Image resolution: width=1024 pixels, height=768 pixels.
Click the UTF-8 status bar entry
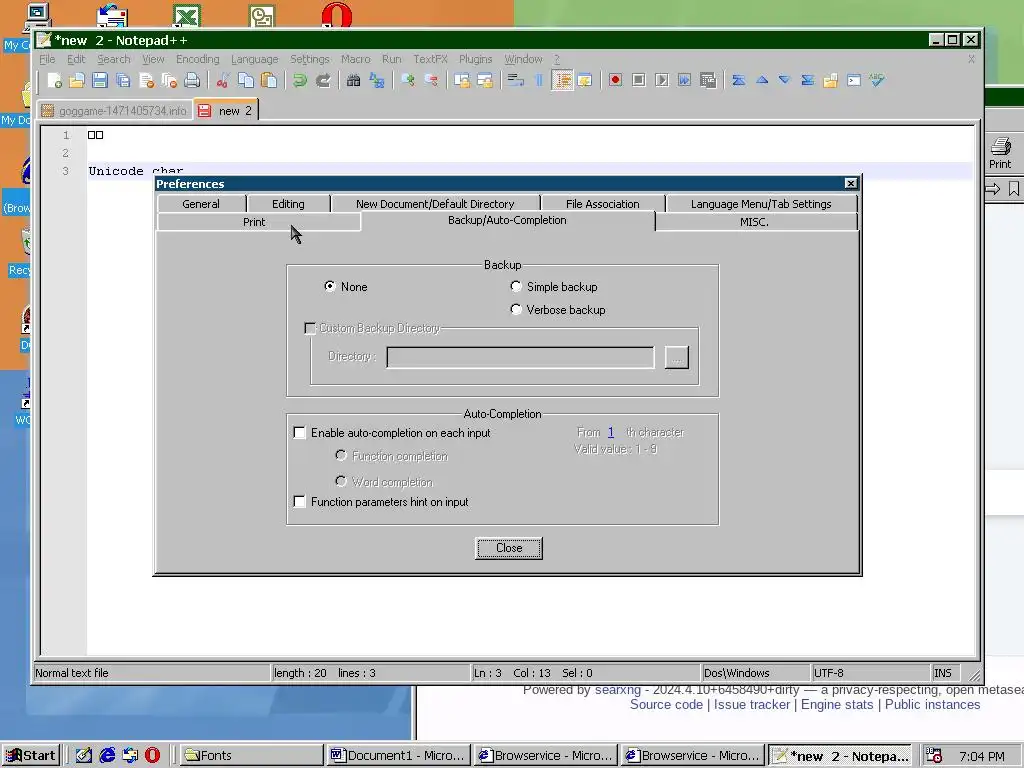(x=870, y=673)
